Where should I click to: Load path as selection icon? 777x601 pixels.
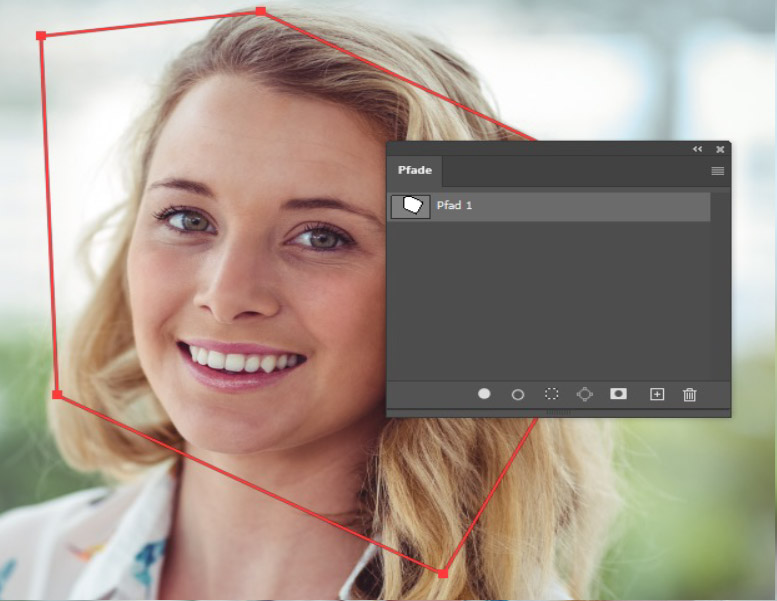coord(552,393)
